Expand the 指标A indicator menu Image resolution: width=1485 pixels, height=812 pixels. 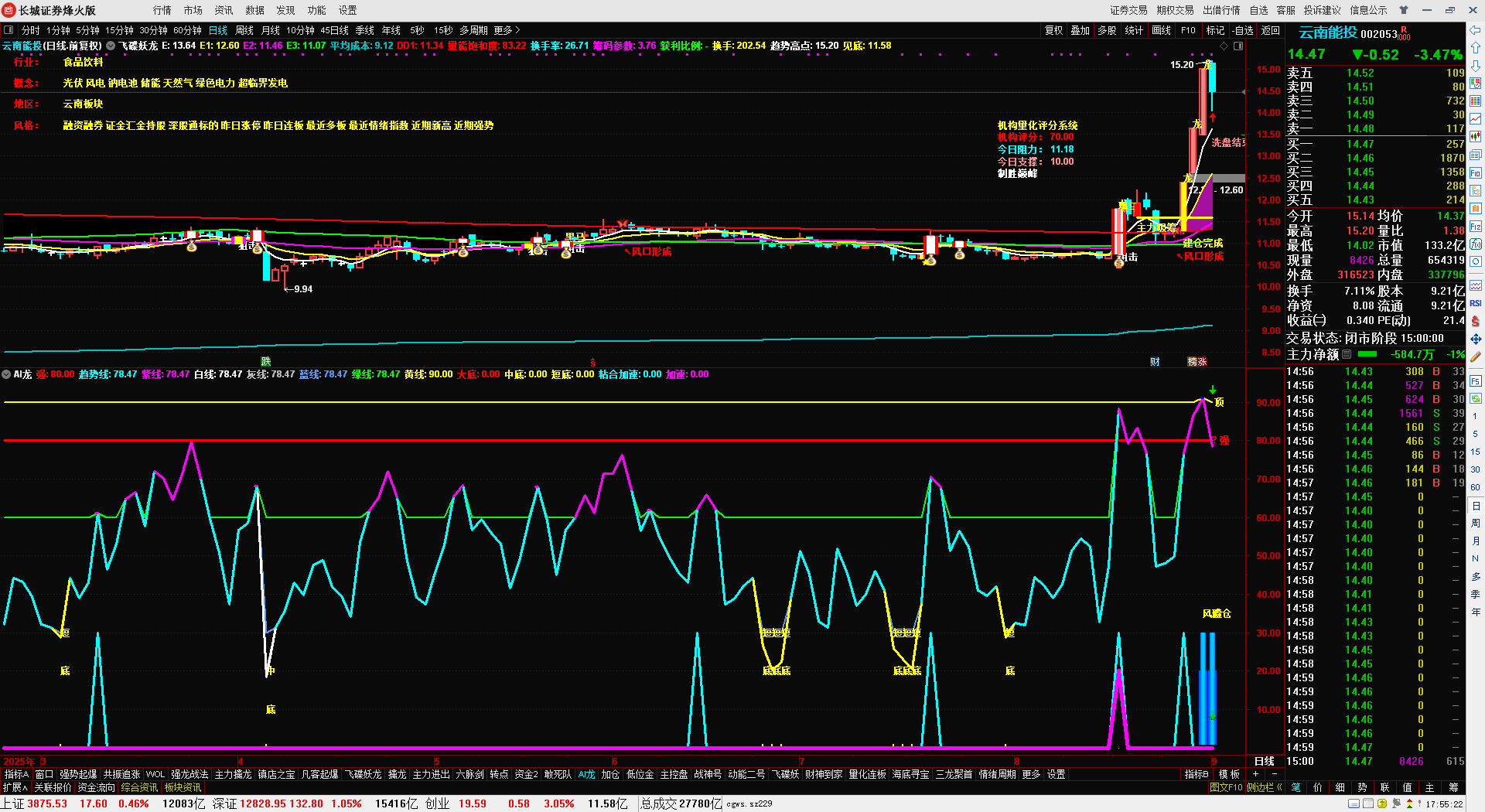(16, 774)
